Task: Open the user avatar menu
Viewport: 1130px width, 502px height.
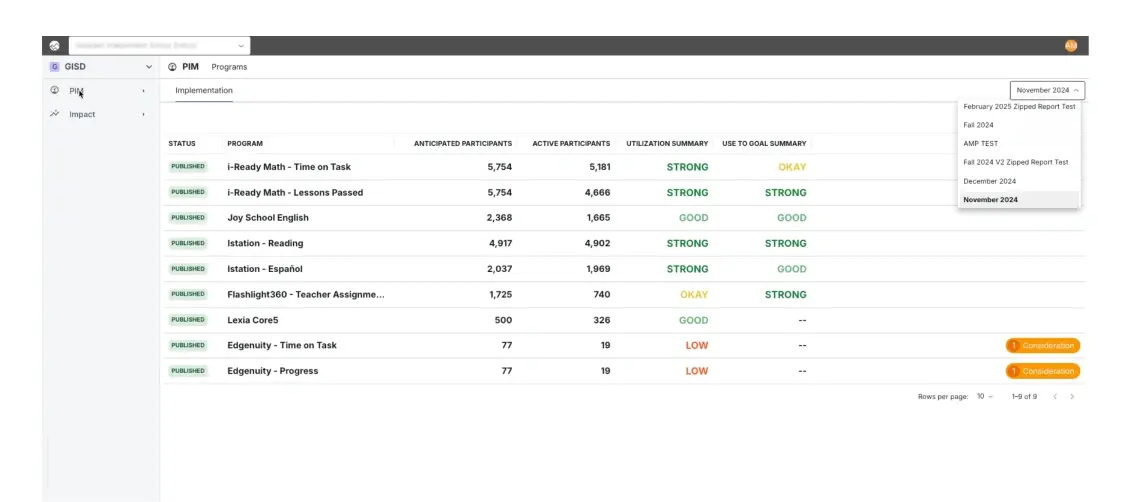Action: point(1070,45)
